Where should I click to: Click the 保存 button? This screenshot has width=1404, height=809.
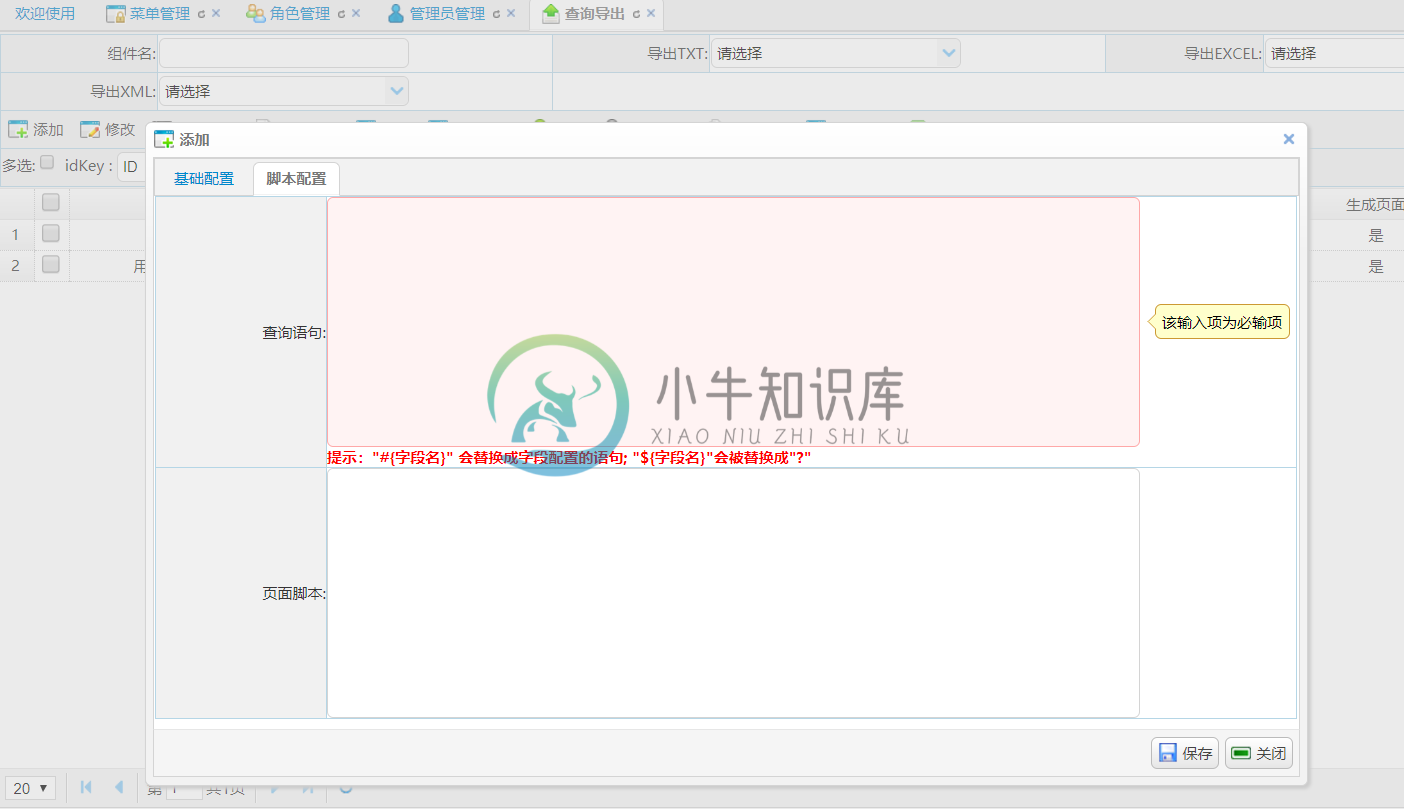[x=1185, y=753]
